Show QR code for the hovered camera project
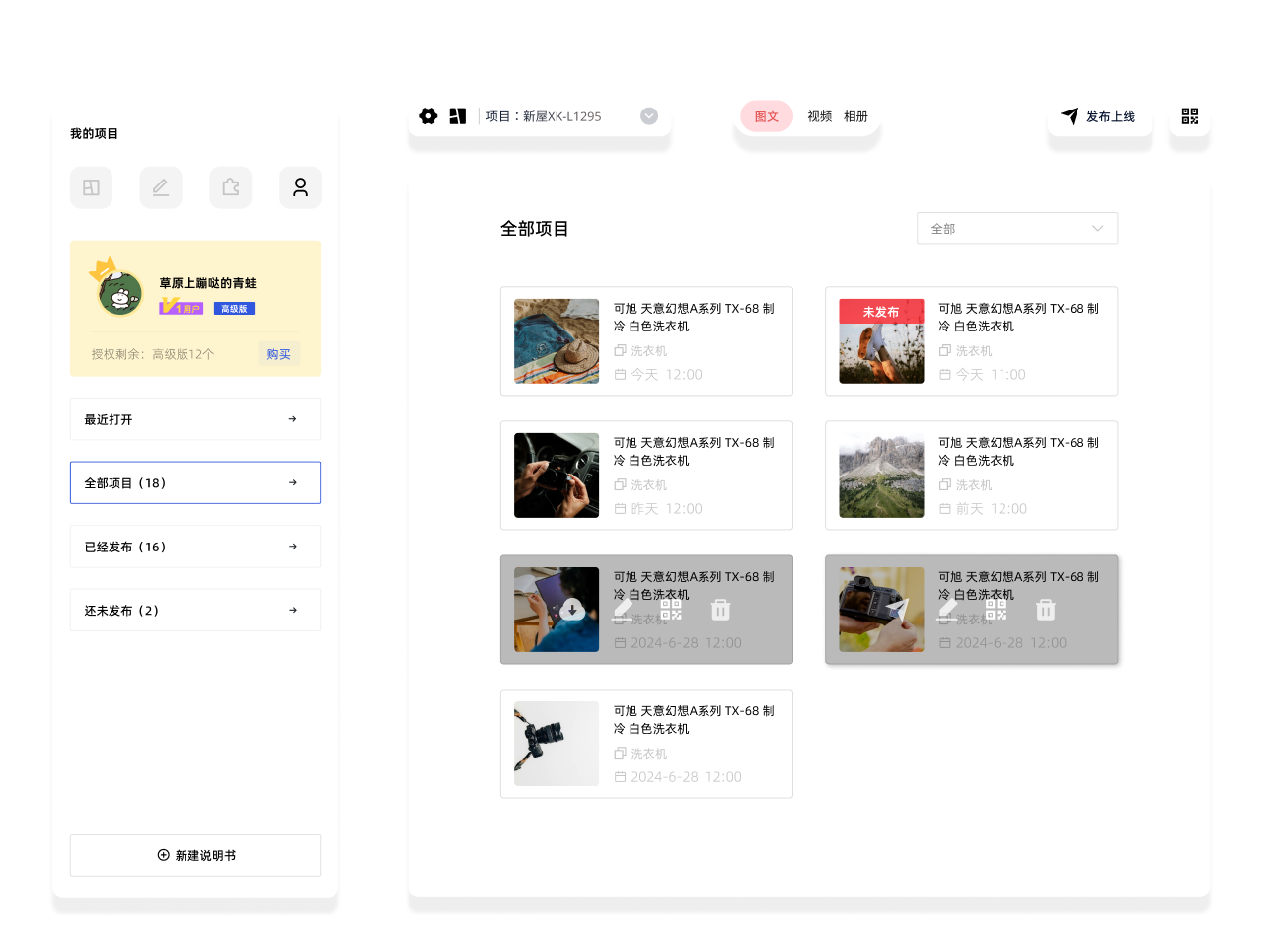This screenshot has height=952, width=1263. click(x=997, y=611)
